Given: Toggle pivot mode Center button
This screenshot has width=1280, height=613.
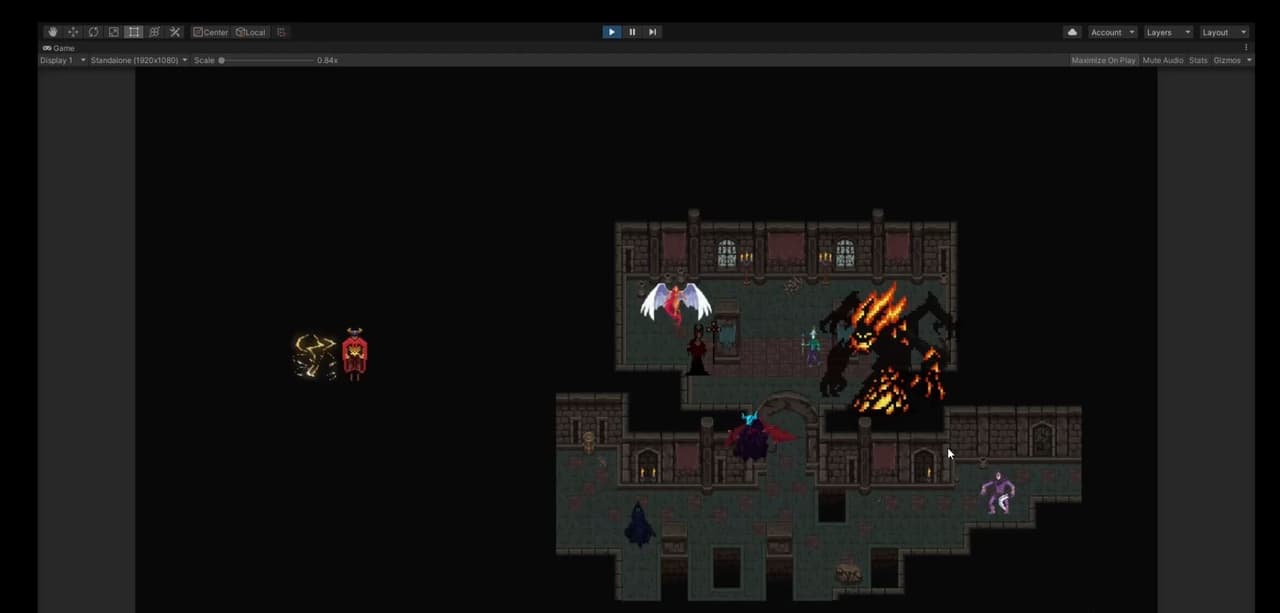Looking at the screenshot, I should pos(211,32).
